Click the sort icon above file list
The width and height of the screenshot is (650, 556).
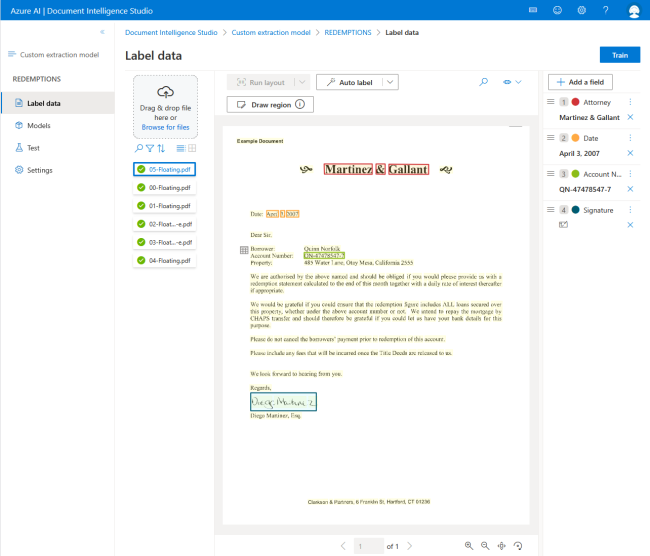coord(162,148)
